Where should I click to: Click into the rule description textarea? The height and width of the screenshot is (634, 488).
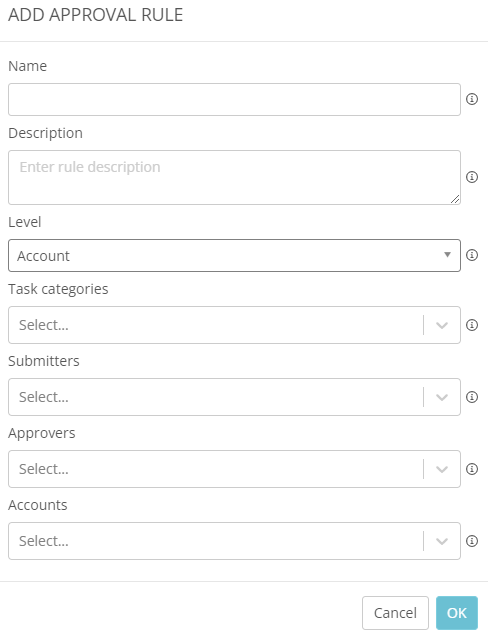tap(234, 178)
